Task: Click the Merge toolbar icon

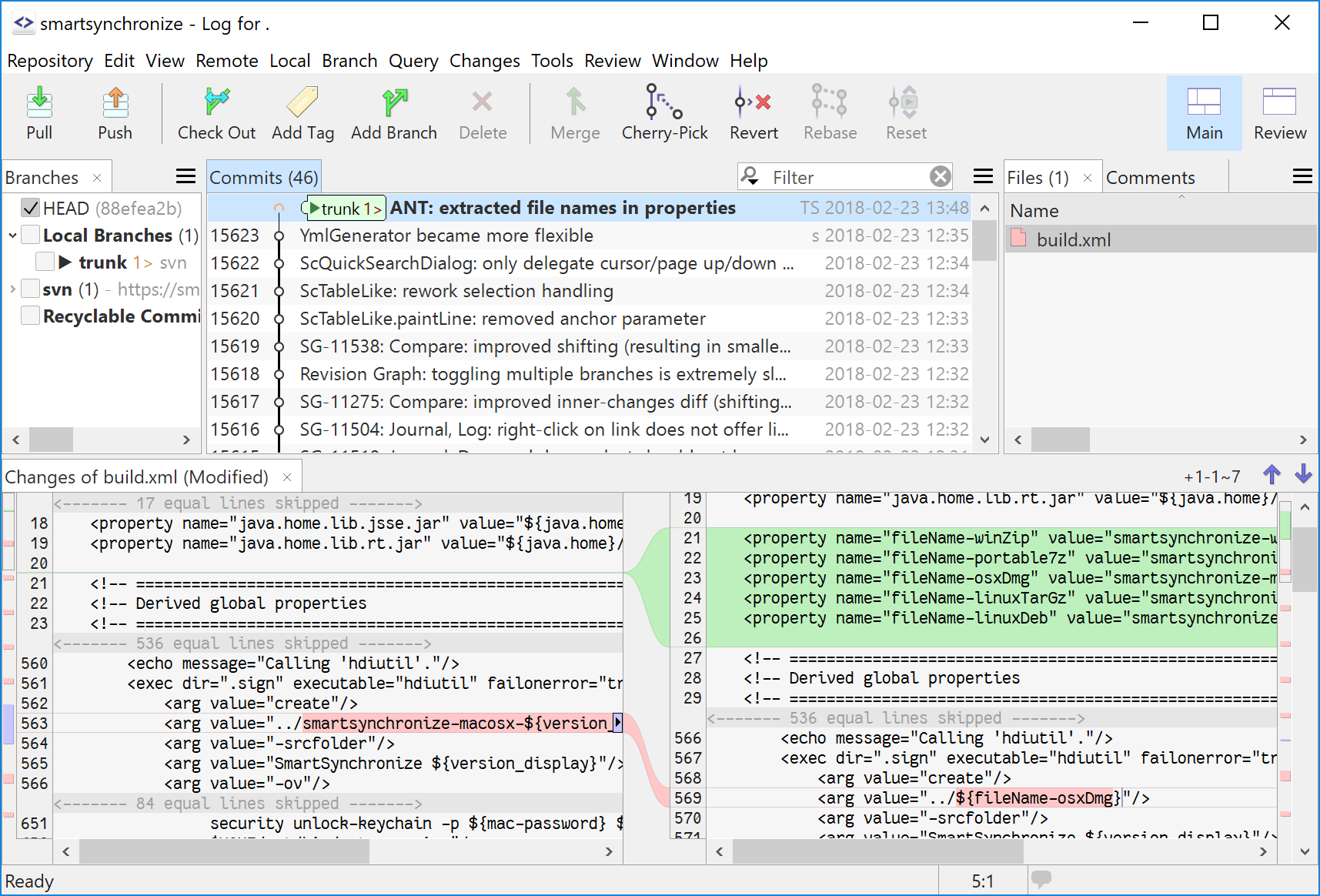Action: (576, 102)
